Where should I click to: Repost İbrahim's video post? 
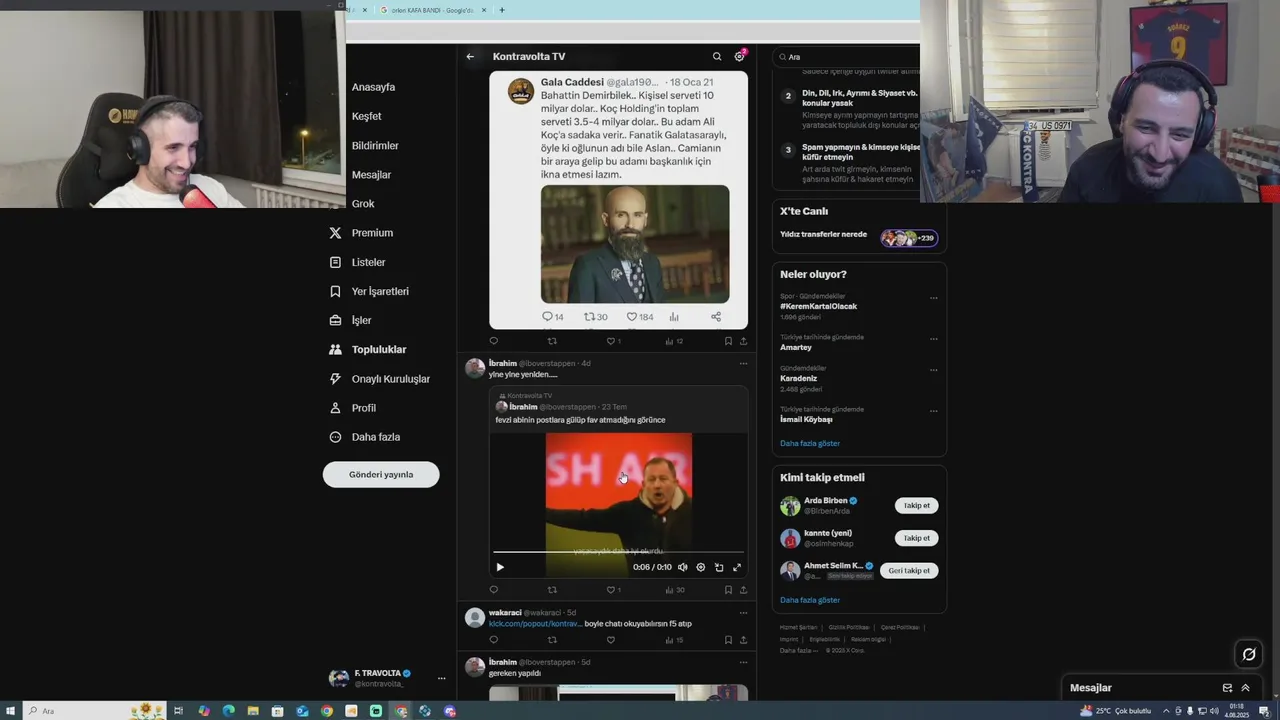(x=552, y=590)
